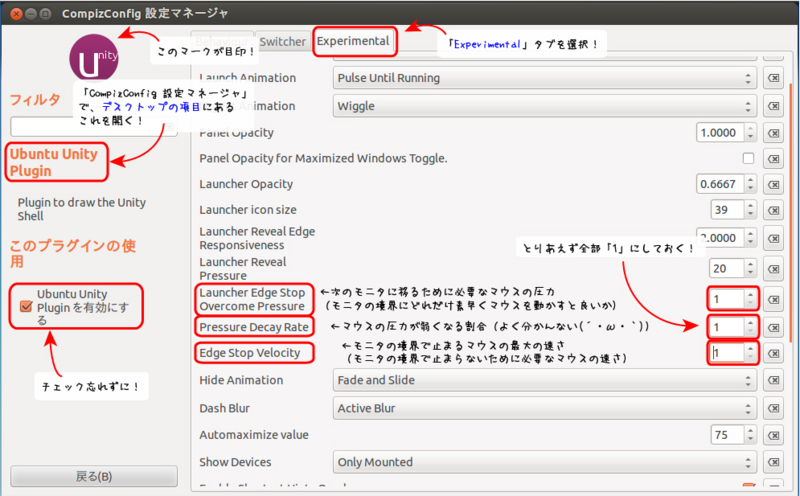The height and width of the screenshot is (496, 800).
Task: Reset Pressure Decay Rate to default
Action: (773, 328)
